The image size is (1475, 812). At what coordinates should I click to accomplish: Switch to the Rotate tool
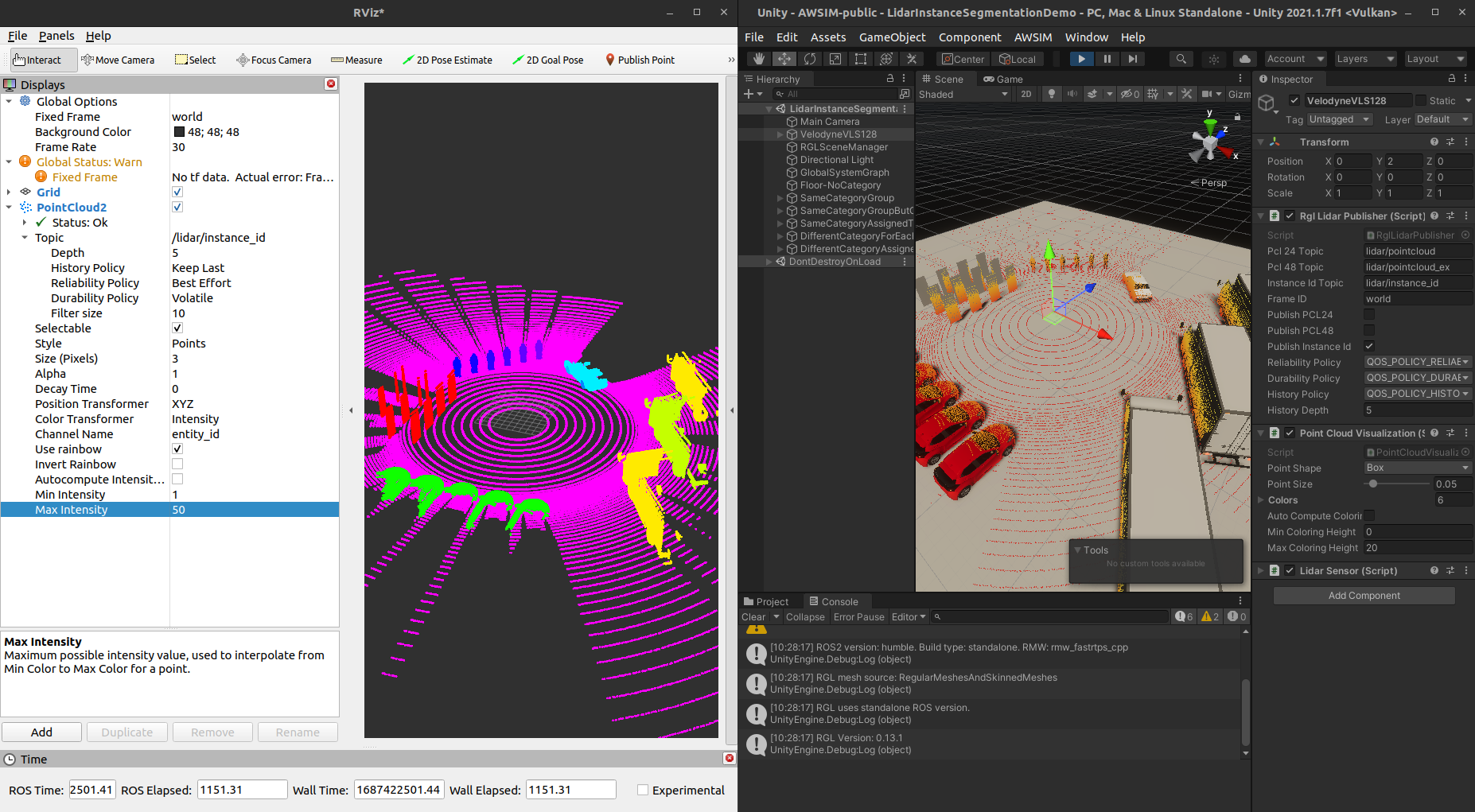click(810, 58)
